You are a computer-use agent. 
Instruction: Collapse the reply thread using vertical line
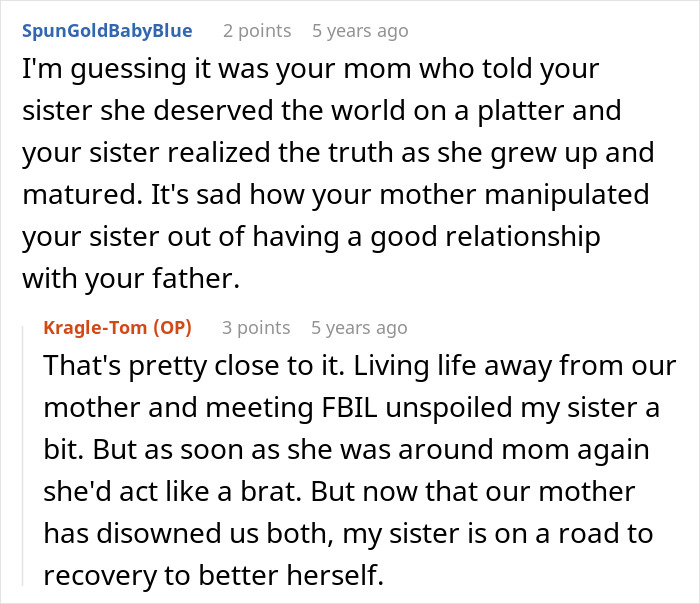pos(23,455)
